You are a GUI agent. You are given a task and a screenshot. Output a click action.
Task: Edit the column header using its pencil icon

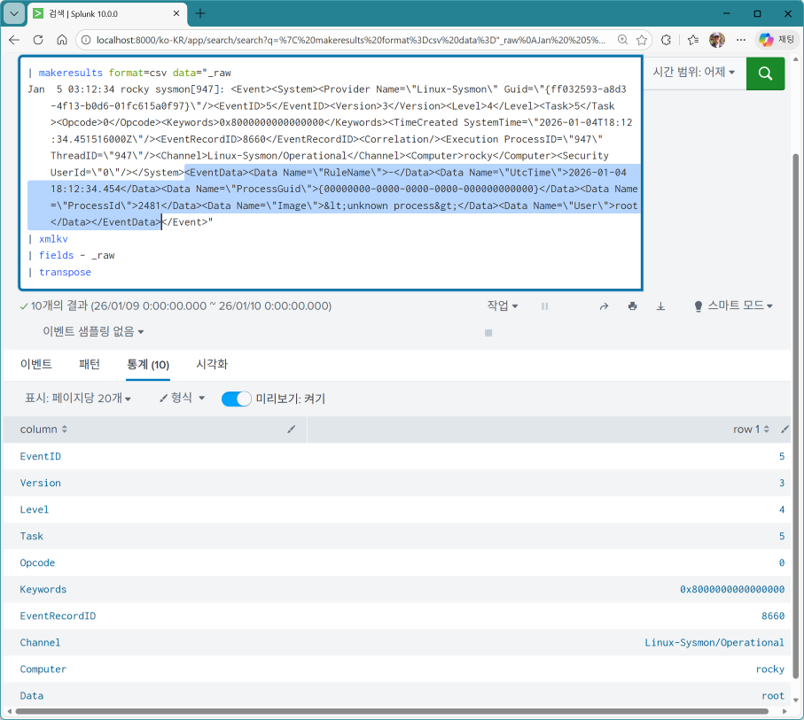(291, 429)
